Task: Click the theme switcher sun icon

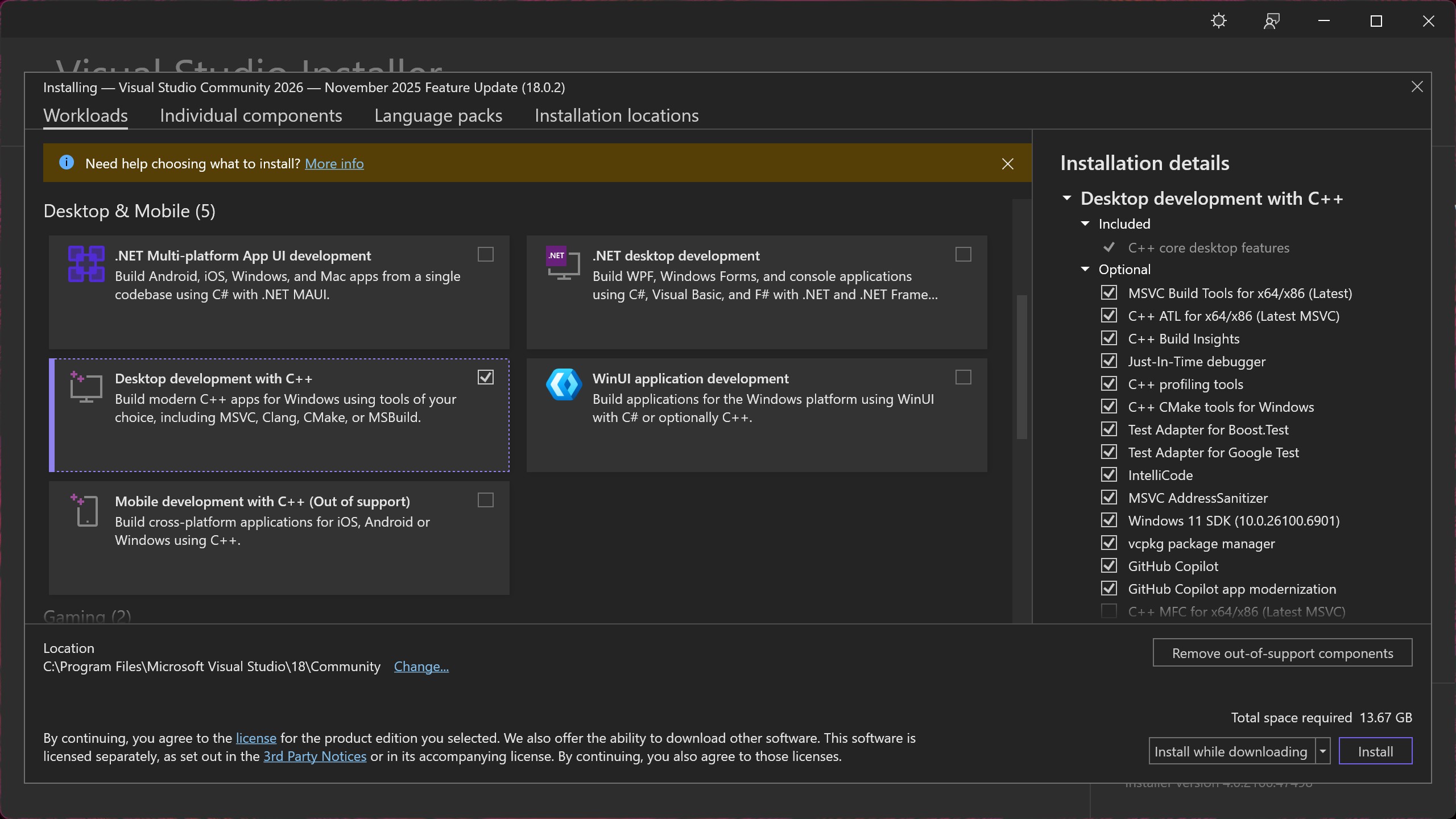Action: tap(1218, 21)
